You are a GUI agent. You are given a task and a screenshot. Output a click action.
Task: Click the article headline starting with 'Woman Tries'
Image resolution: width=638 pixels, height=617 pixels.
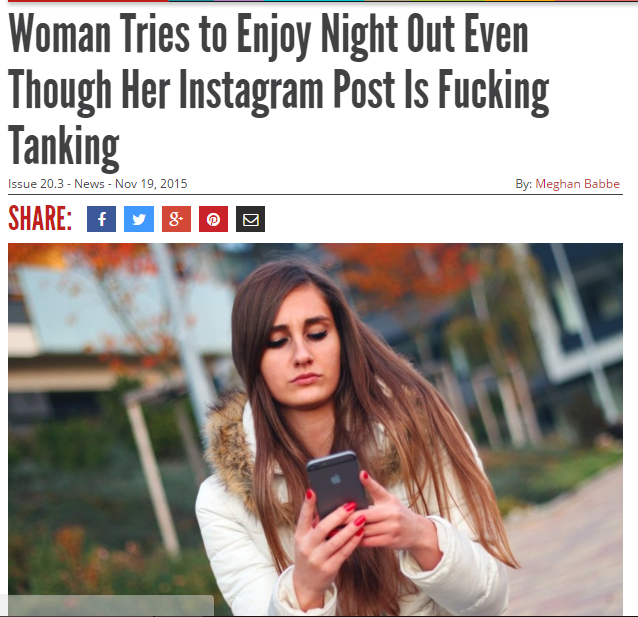pyautogui.click(x=279, y=90)
